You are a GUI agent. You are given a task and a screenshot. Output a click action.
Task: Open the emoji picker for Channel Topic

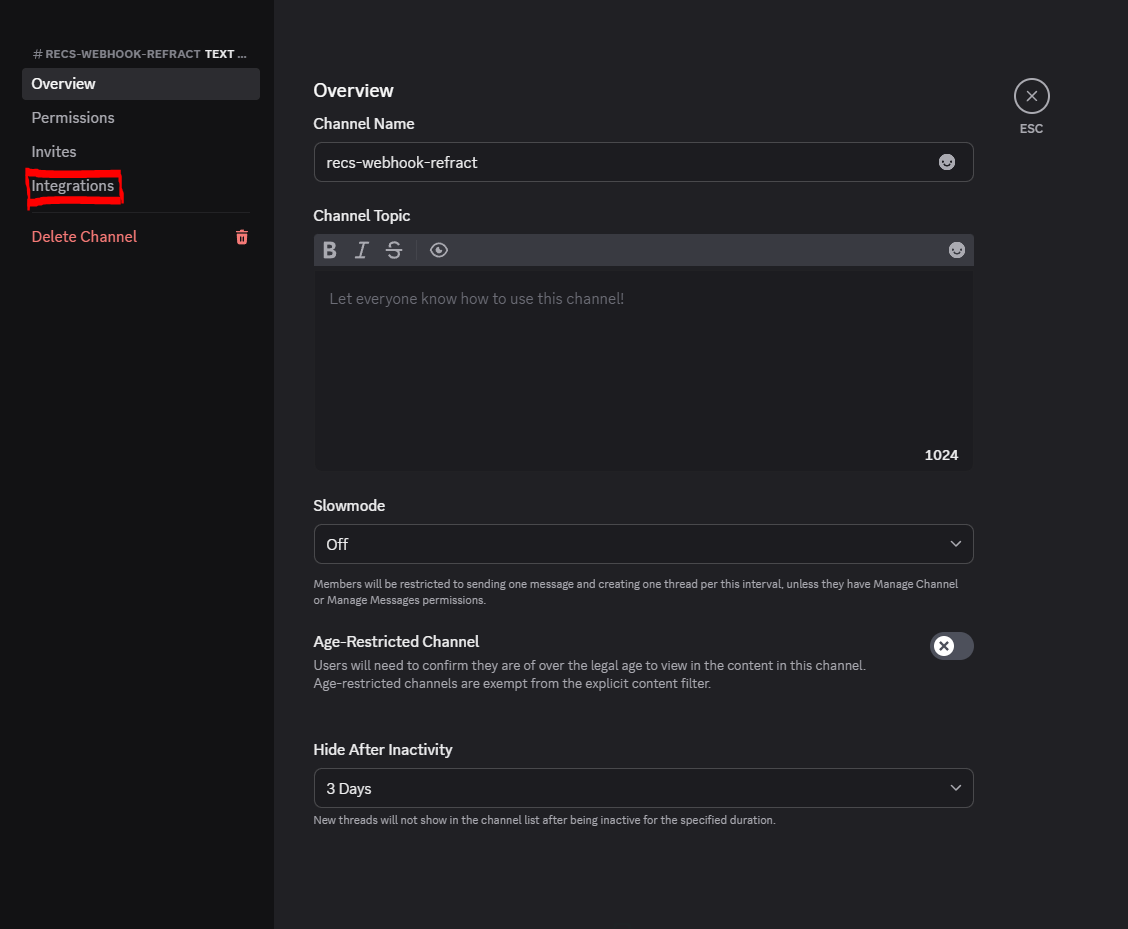[957, 250]
